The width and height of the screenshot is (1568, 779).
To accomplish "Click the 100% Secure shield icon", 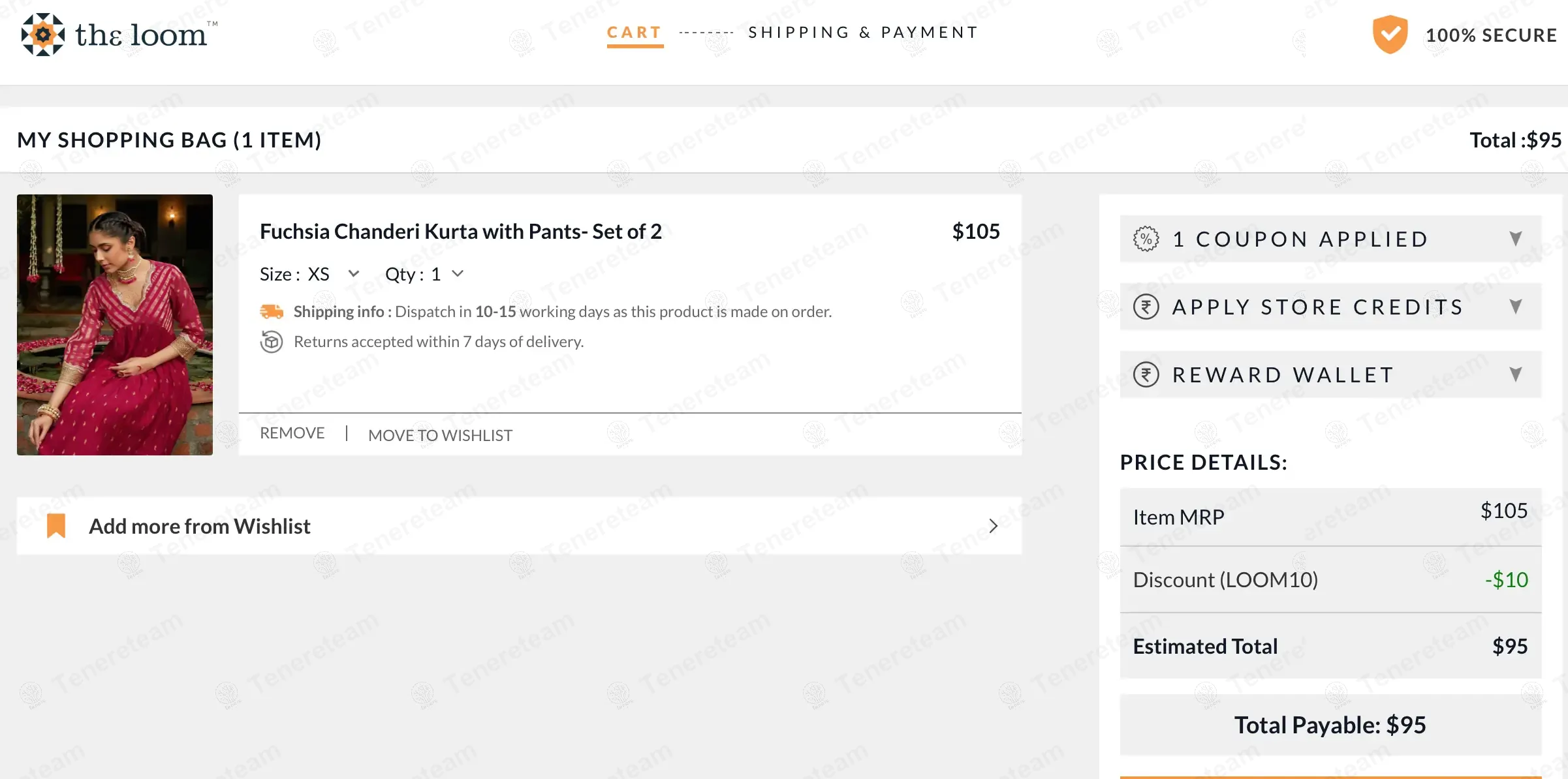I will point(1390,35).
